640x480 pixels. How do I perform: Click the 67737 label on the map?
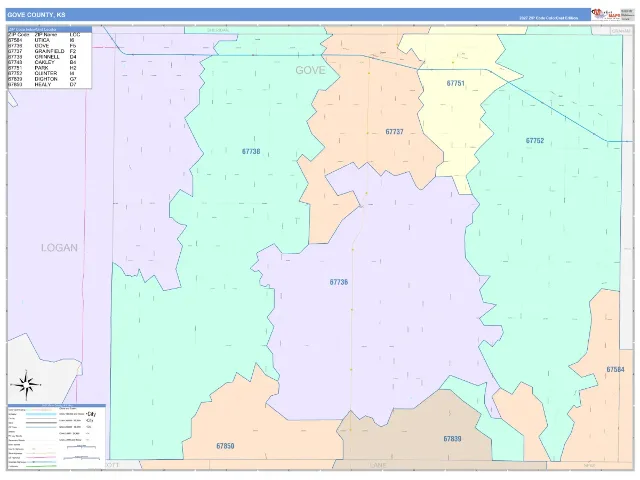tap(394, 132)
